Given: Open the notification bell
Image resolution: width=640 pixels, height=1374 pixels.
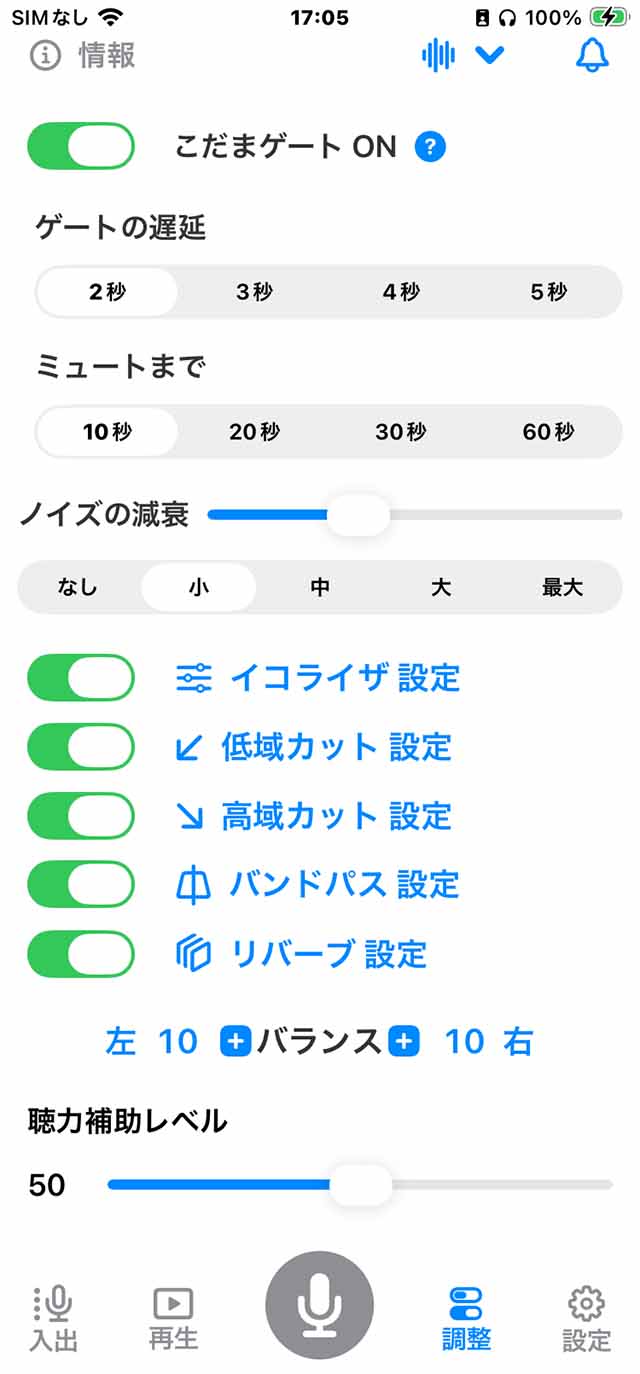Looking at the screenshot, I should coord(592,55).
